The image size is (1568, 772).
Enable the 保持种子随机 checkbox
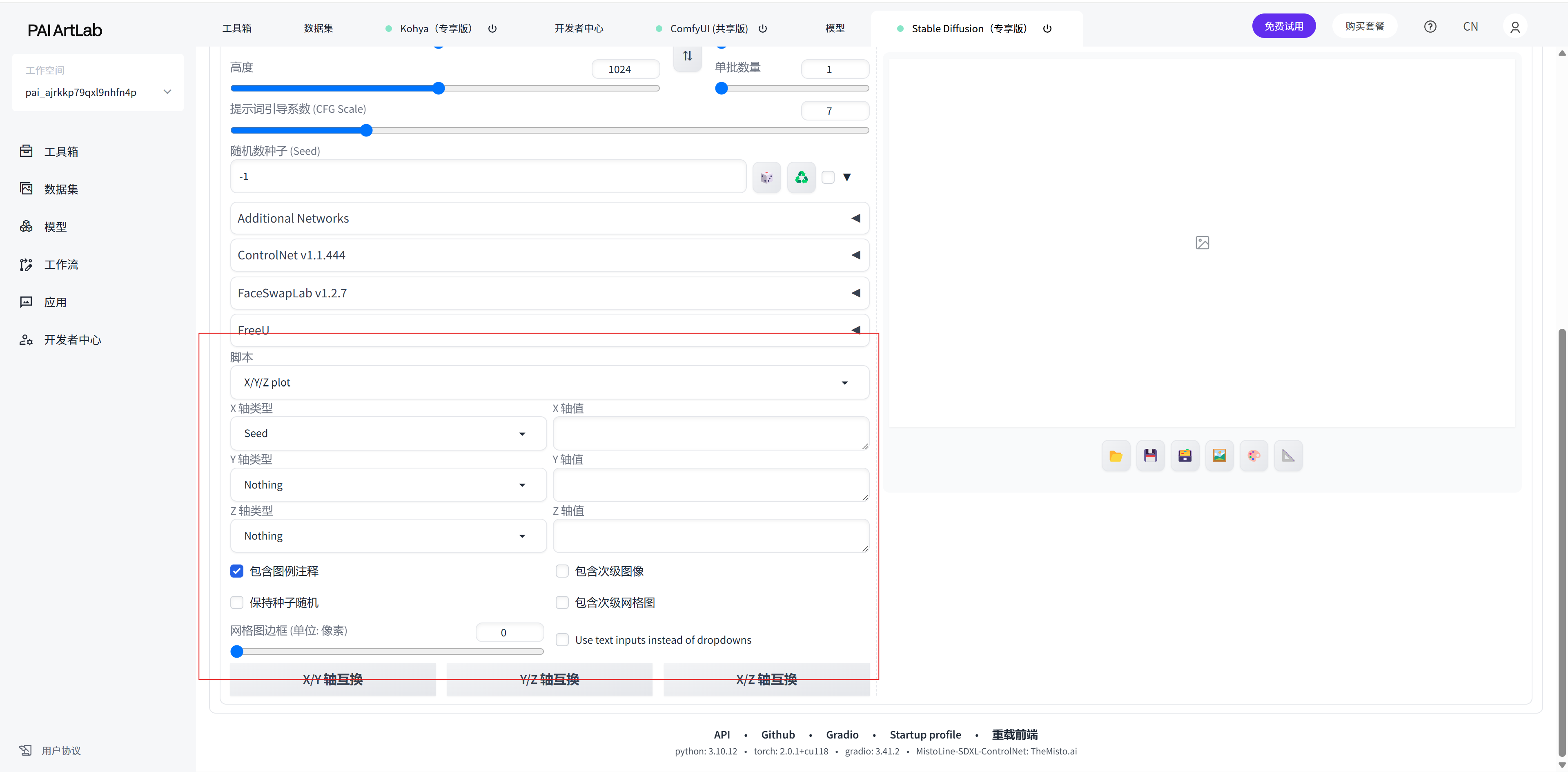coord(237,603)
